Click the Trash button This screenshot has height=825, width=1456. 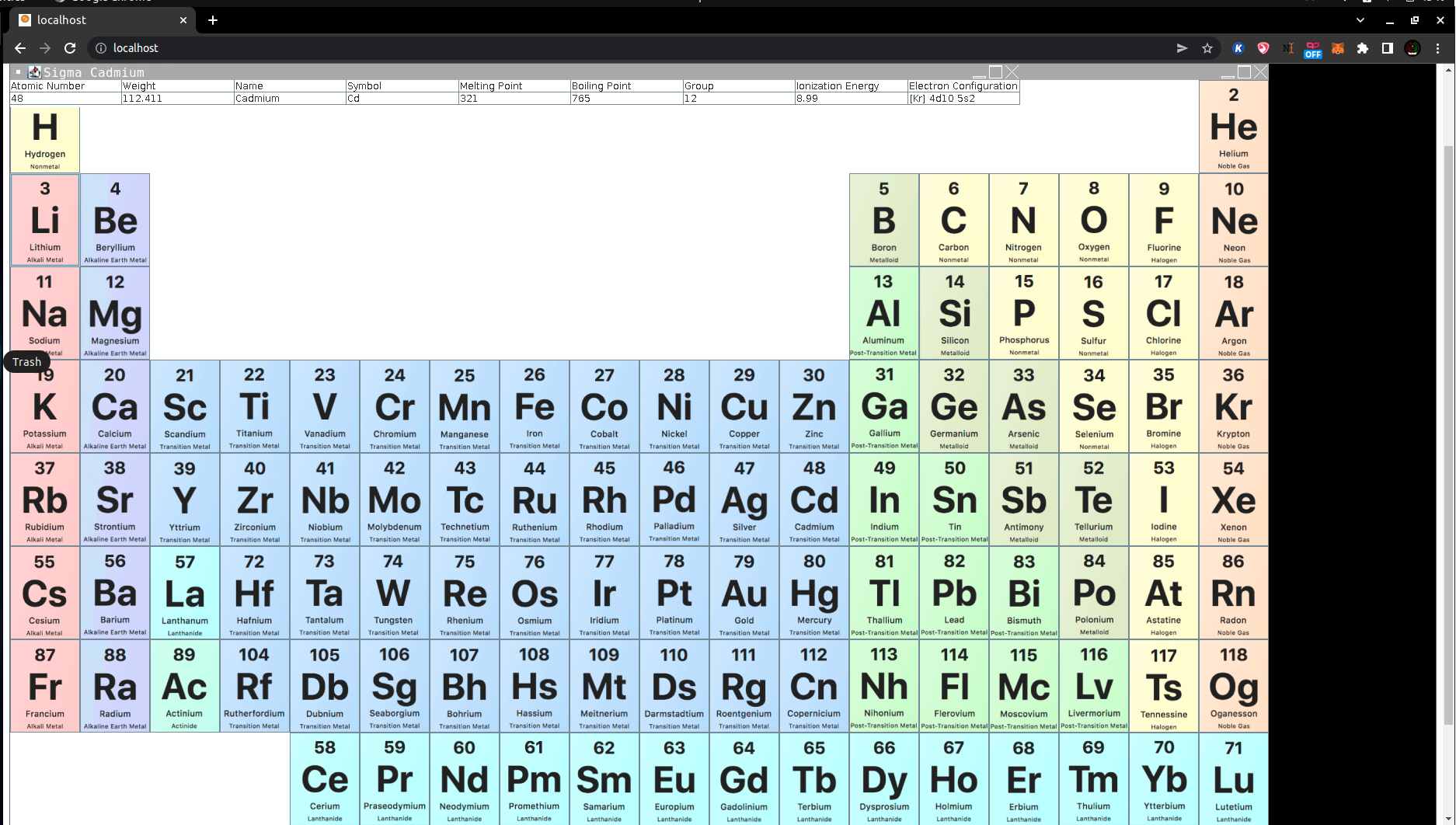coord(26,361)
